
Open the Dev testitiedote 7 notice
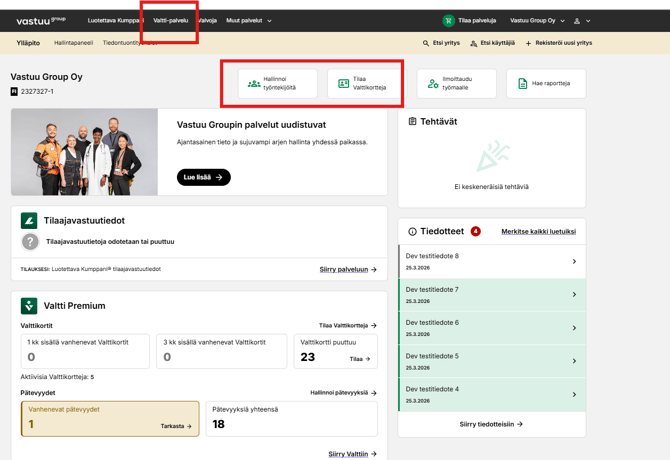(492, 295)
